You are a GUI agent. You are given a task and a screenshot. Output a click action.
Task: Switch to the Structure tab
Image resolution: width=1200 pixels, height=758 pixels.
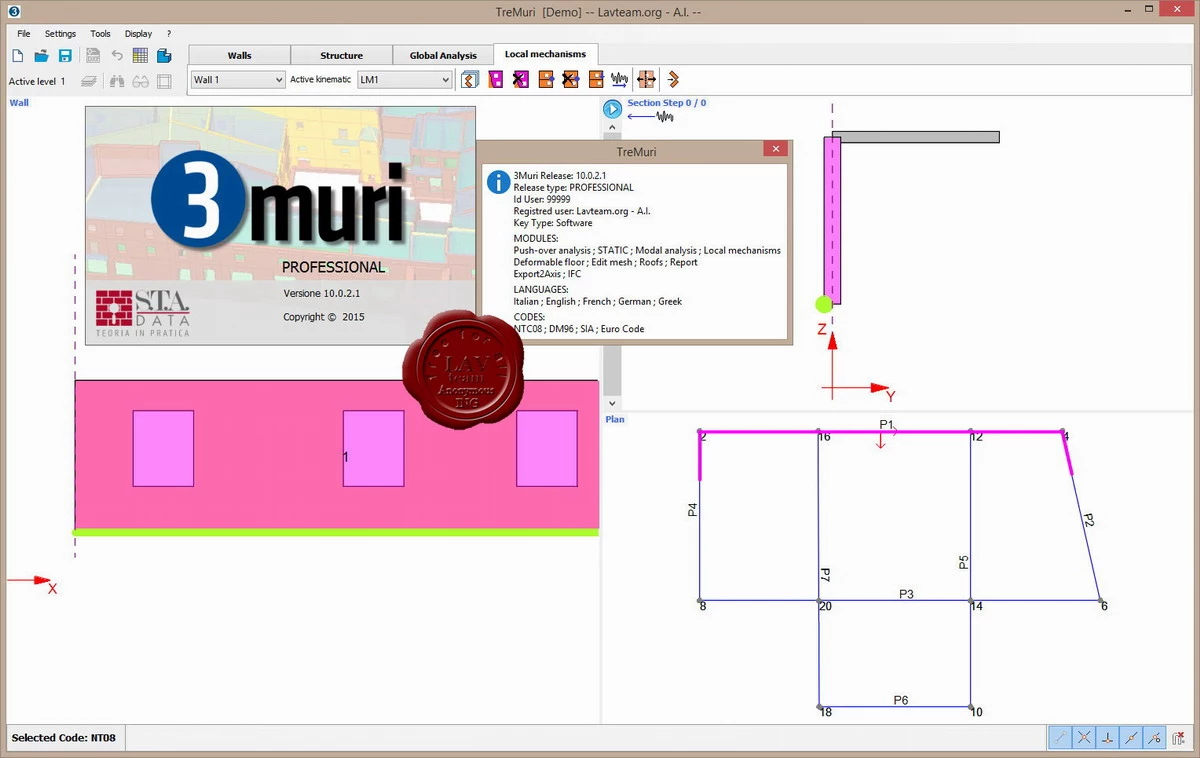pos(341,55)
